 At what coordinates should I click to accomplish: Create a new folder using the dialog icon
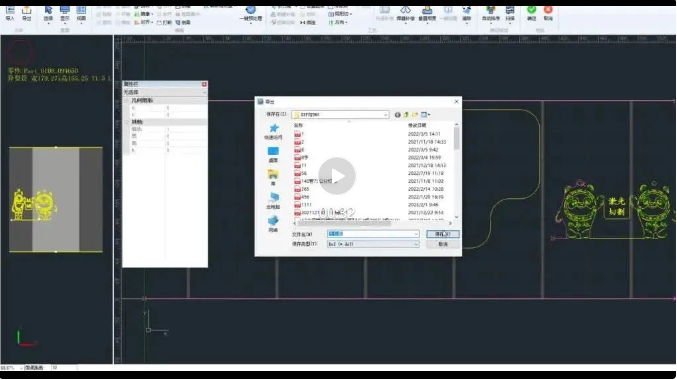[x=415, y=114]
